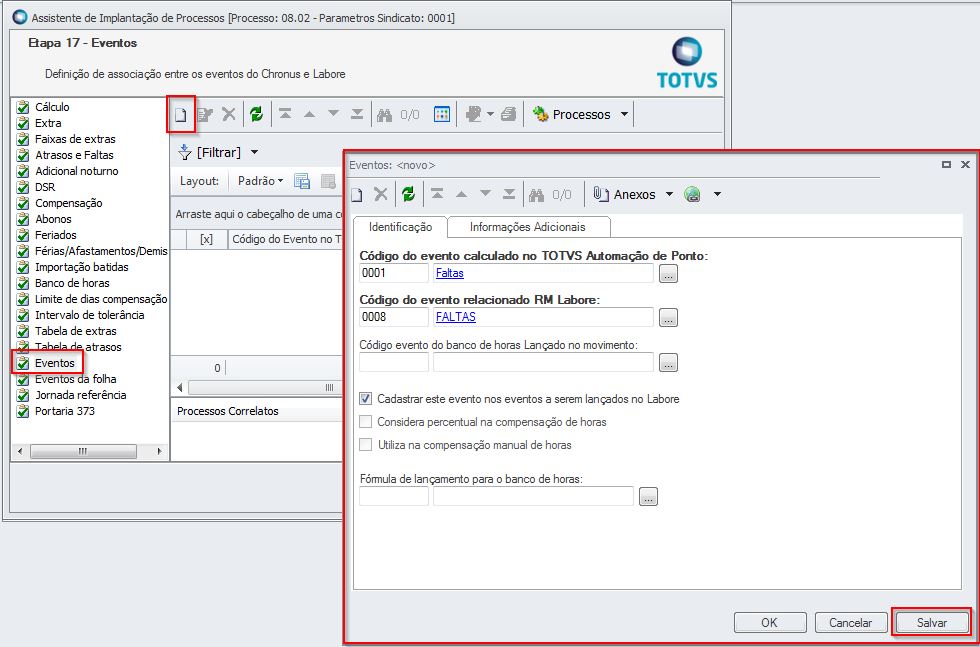Viewport: 980px width, 647px height.
Task: Select Adicional noturno step
Action: 76,171
